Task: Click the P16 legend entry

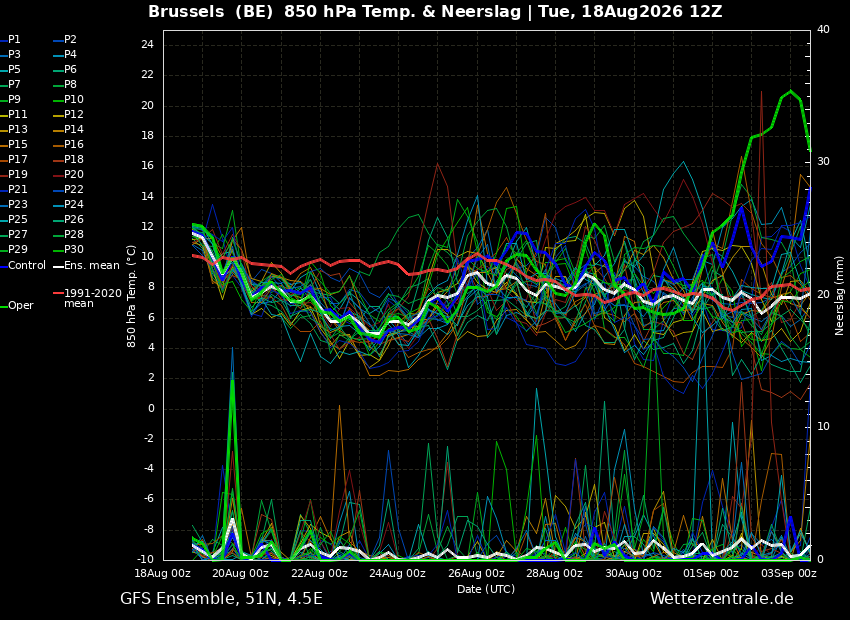Action: point(74,145)
